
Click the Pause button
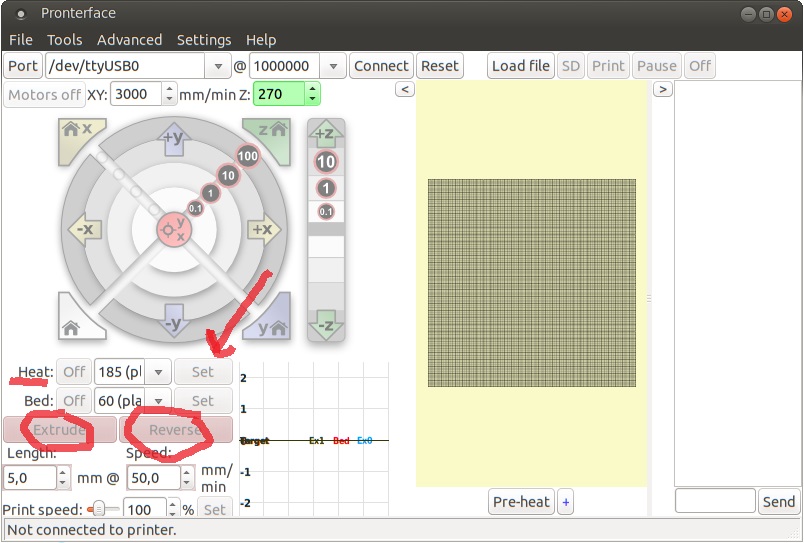tap(657, 66)
